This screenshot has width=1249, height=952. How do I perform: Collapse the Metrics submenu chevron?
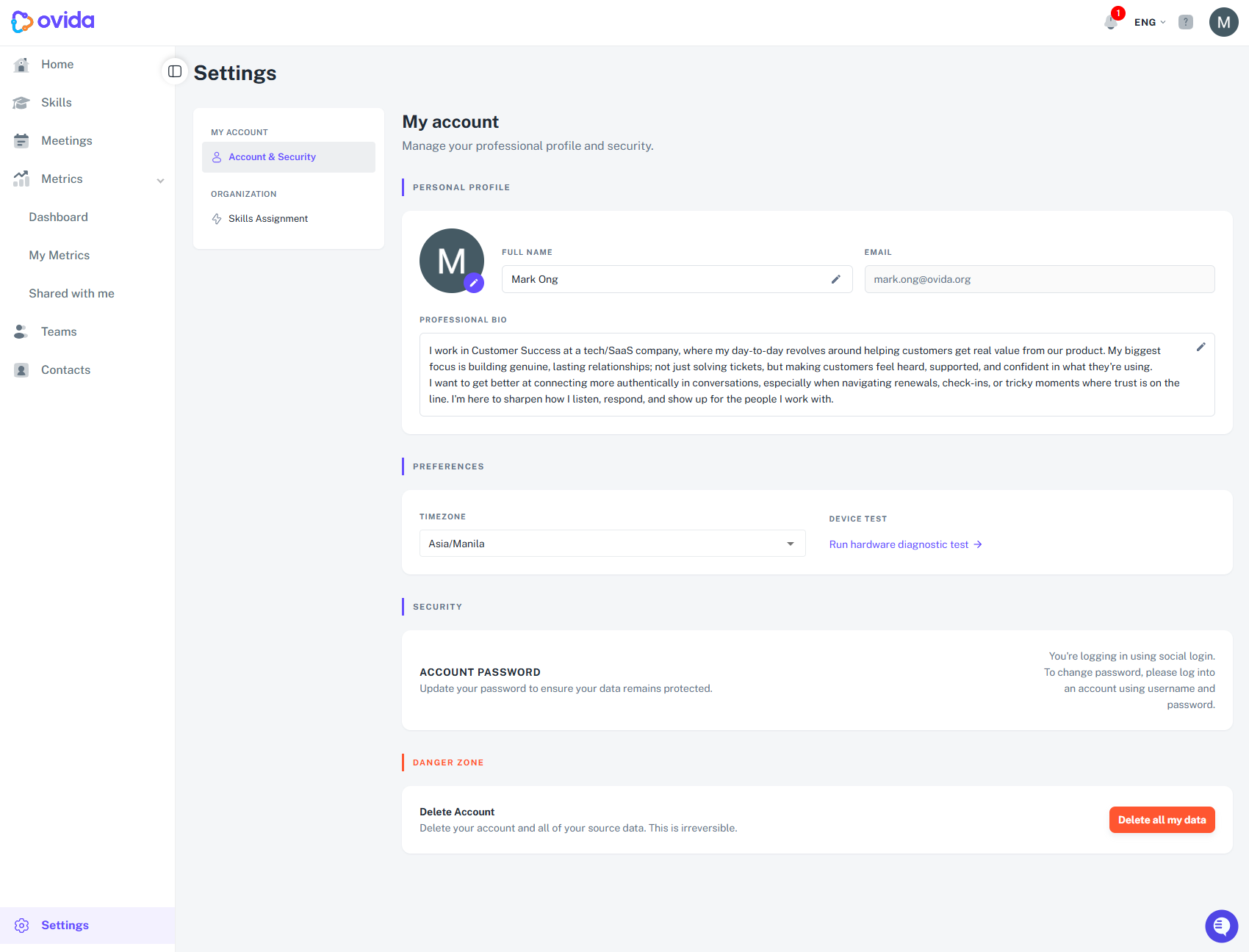(160, 181)
